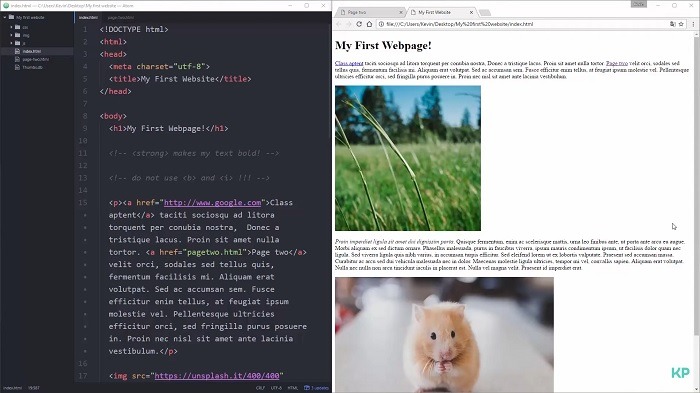The image size is (700, 393).
Task: Select the js folder icon in Atom's tree view
Action: coord(17,43)
